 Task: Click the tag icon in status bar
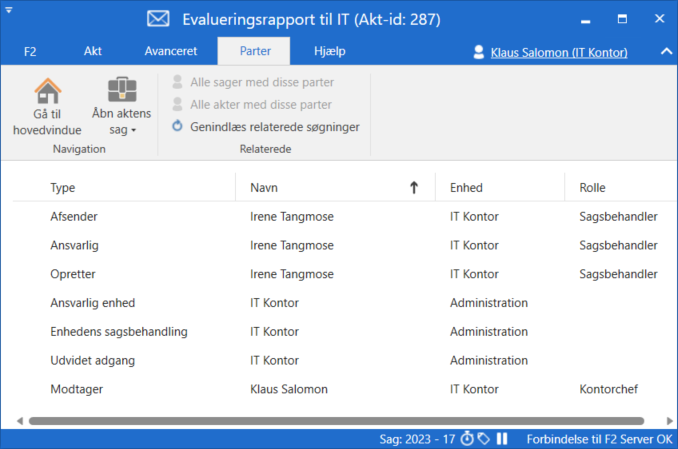483,439
